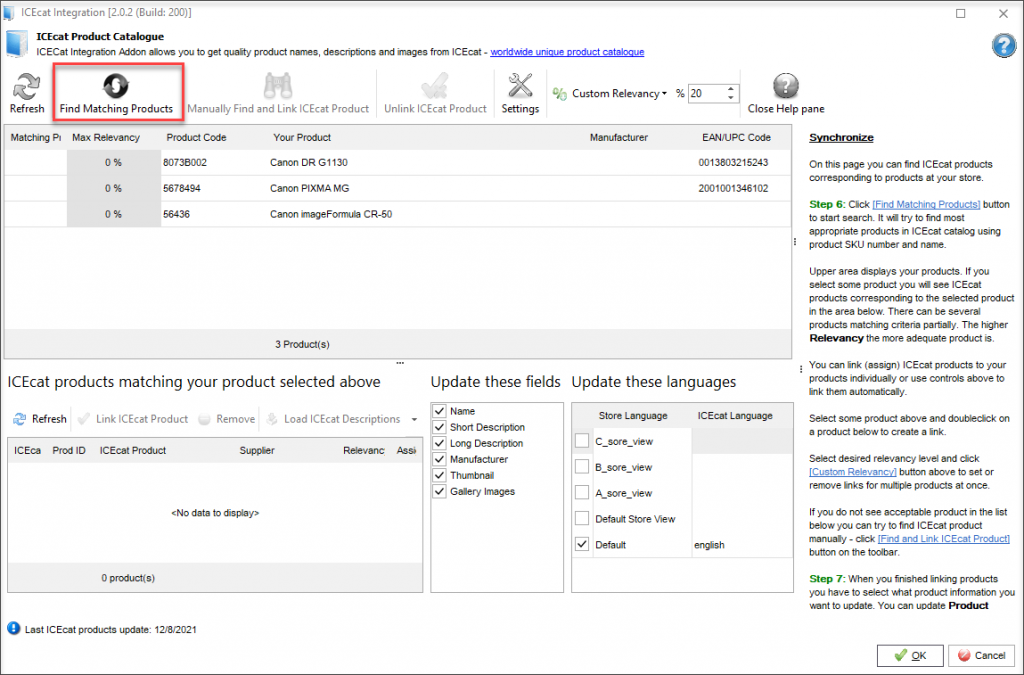The height and width of the screenshot is (675, 1024).
Task: Open the worldwide unique product catalogue link
Action: click(567, 52)
